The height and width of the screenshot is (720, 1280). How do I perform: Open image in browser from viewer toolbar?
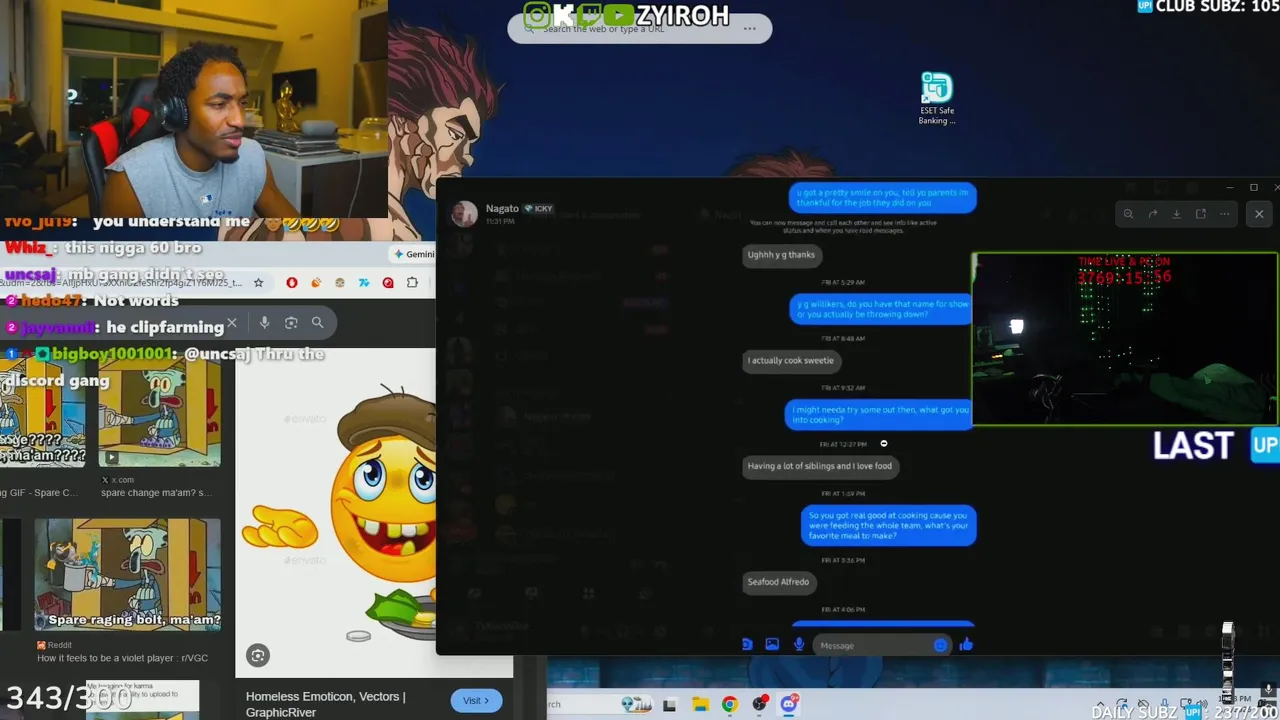(1200, 214)
